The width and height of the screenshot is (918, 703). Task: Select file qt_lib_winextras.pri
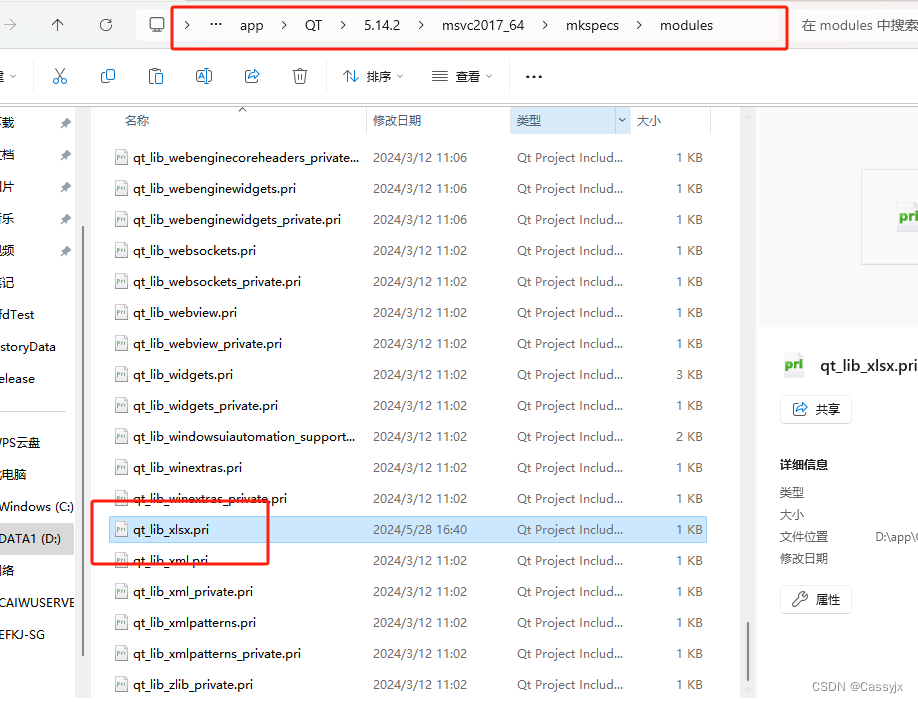click(407, 468)
